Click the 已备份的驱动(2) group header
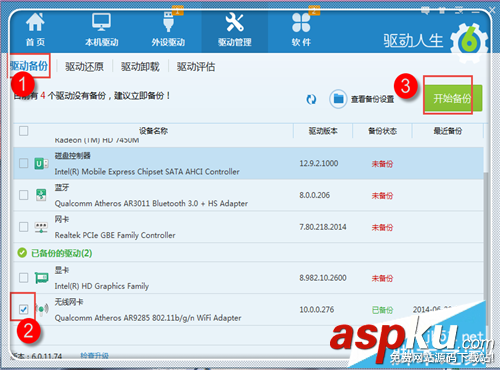The width and height of the screenshot is (500, 370). (61, 253)
